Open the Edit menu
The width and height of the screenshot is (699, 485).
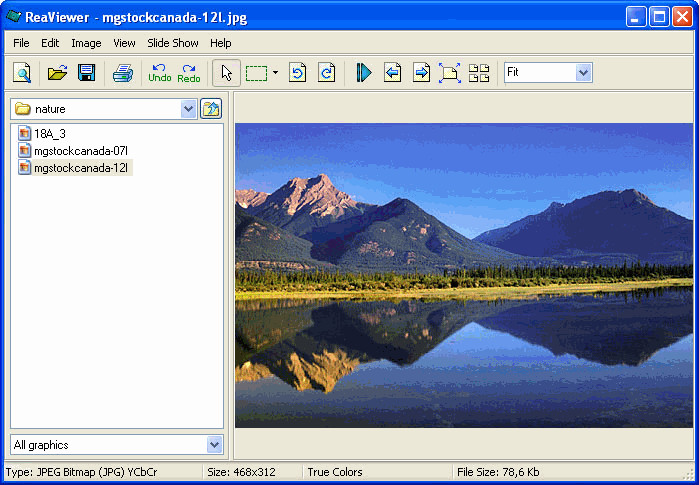[x=50, y=43]
